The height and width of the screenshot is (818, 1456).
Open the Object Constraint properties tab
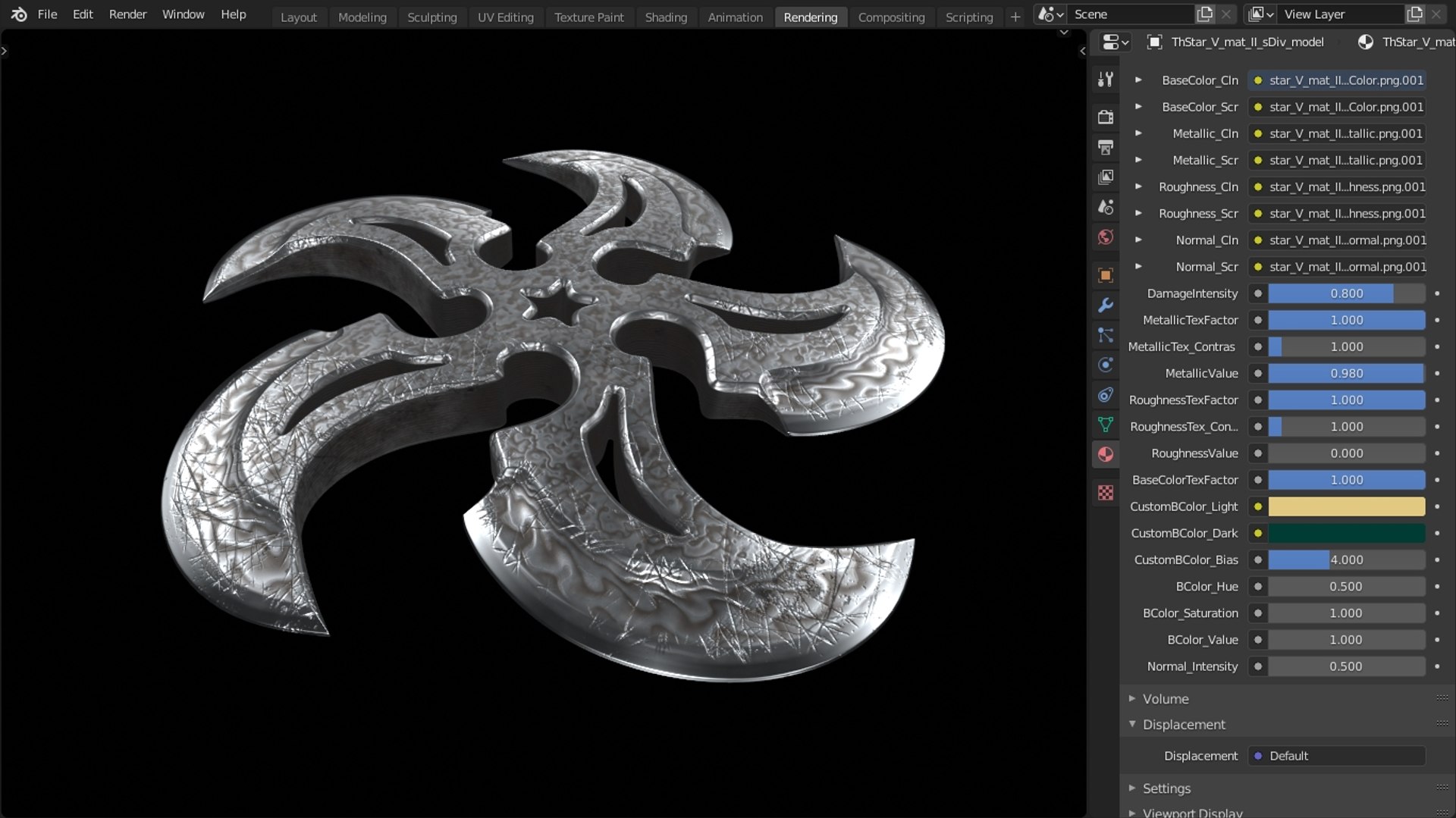tap(1106, 395)
